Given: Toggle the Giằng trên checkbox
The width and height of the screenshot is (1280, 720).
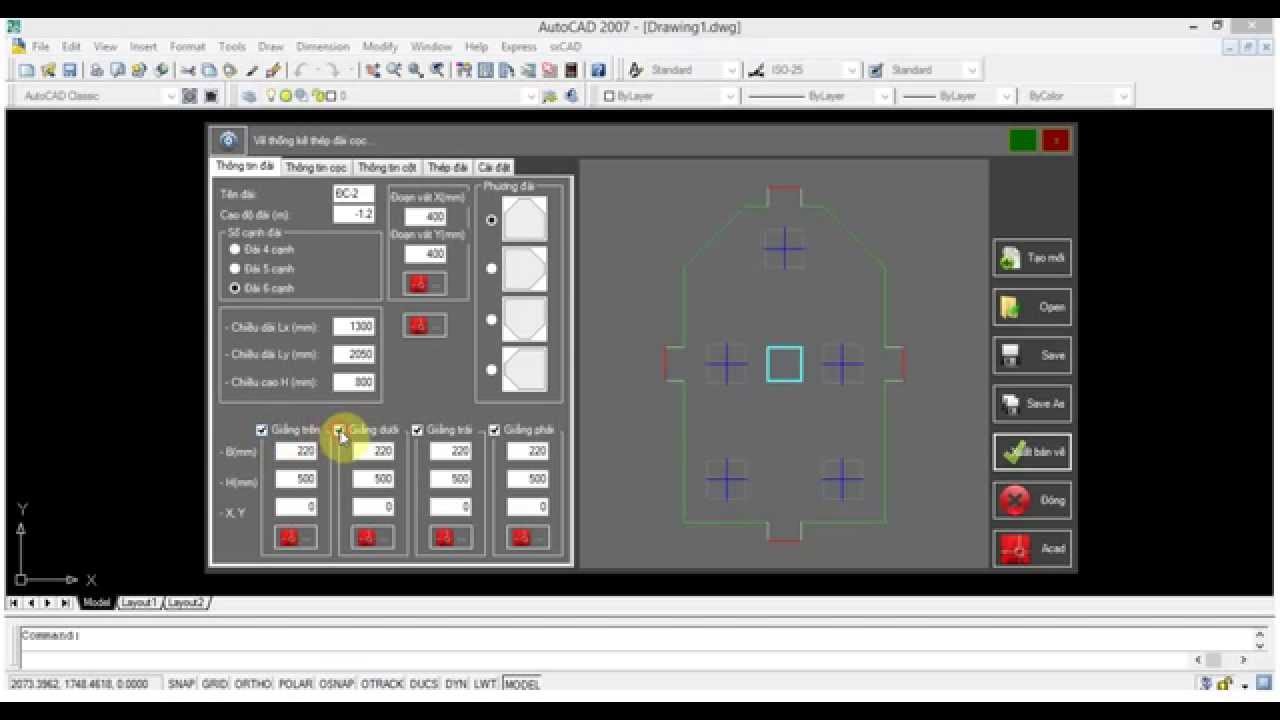Looking at the screenshot, I should [262, 430].
